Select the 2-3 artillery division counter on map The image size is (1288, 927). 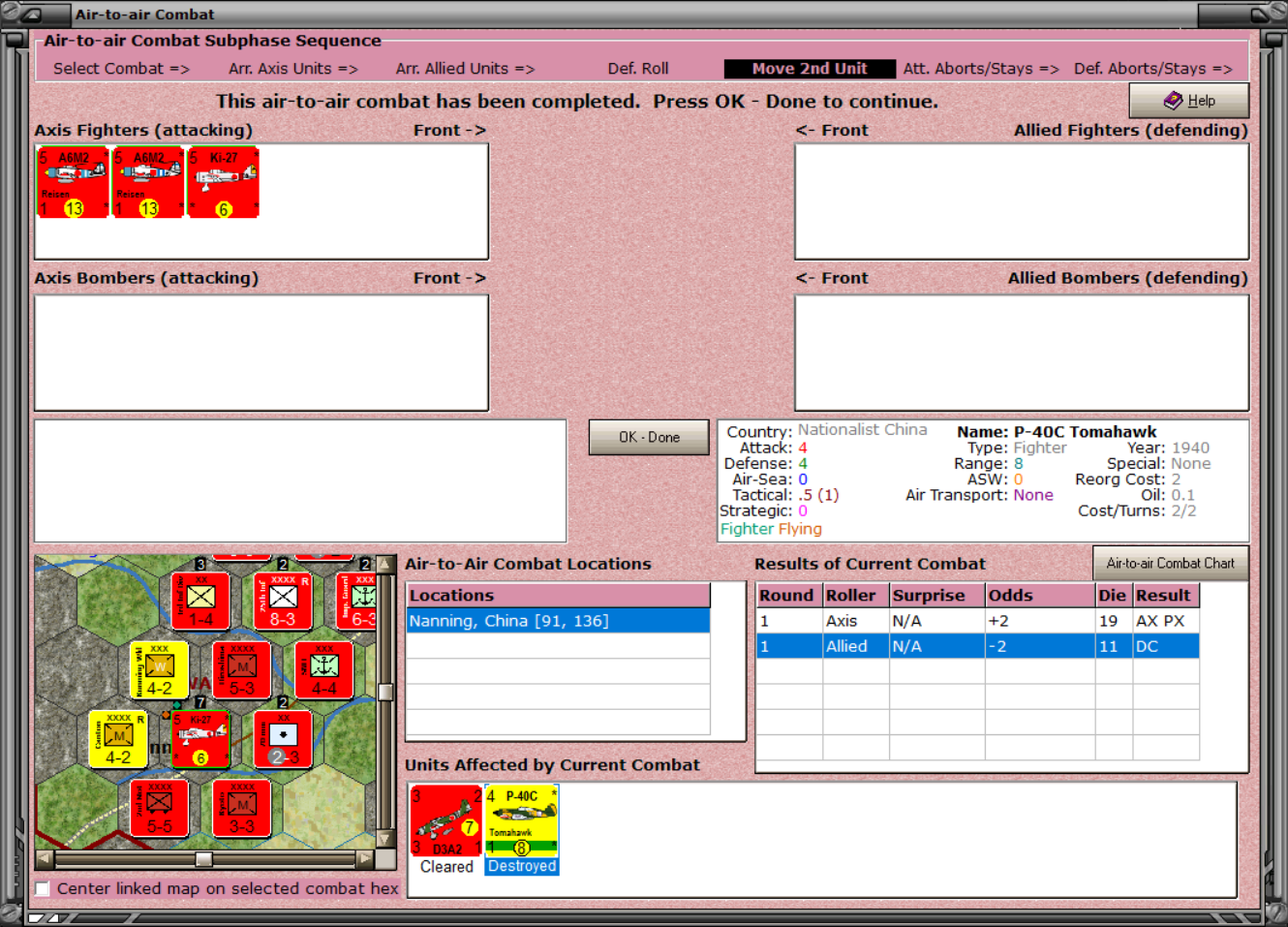point(283,739)
